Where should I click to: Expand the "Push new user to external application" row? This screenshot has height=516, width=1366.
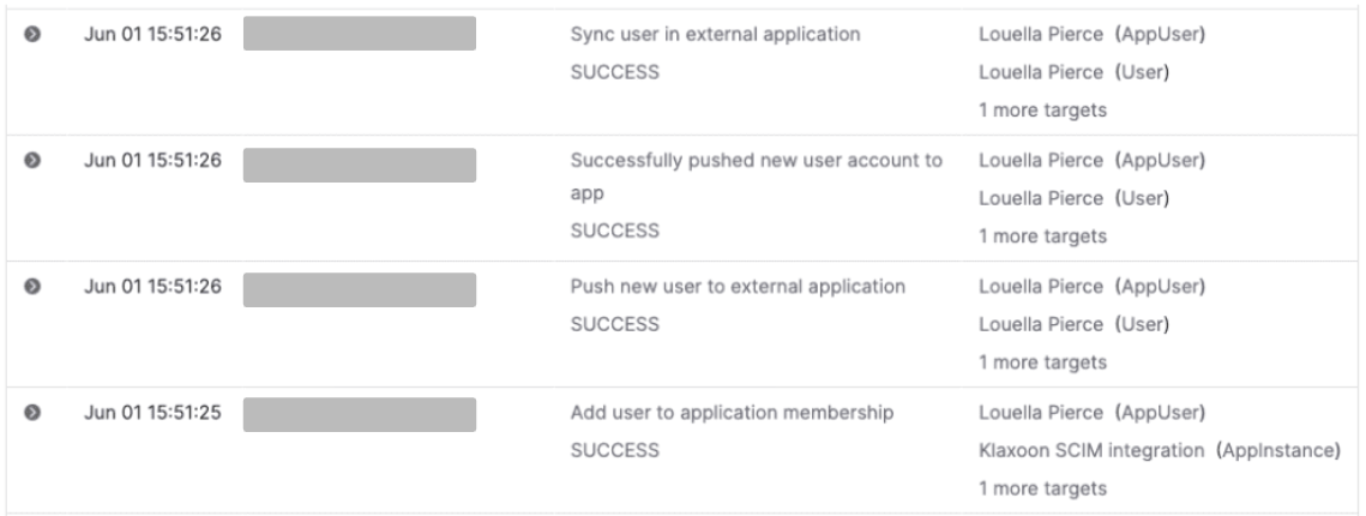click(32, 286)
